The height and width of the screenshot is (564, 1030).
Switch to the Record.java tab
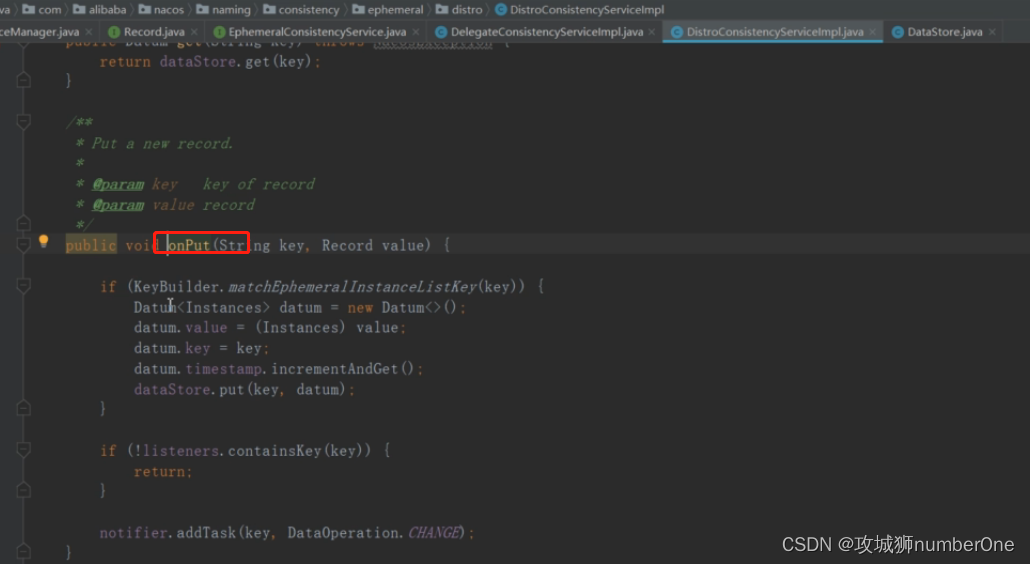154,32
